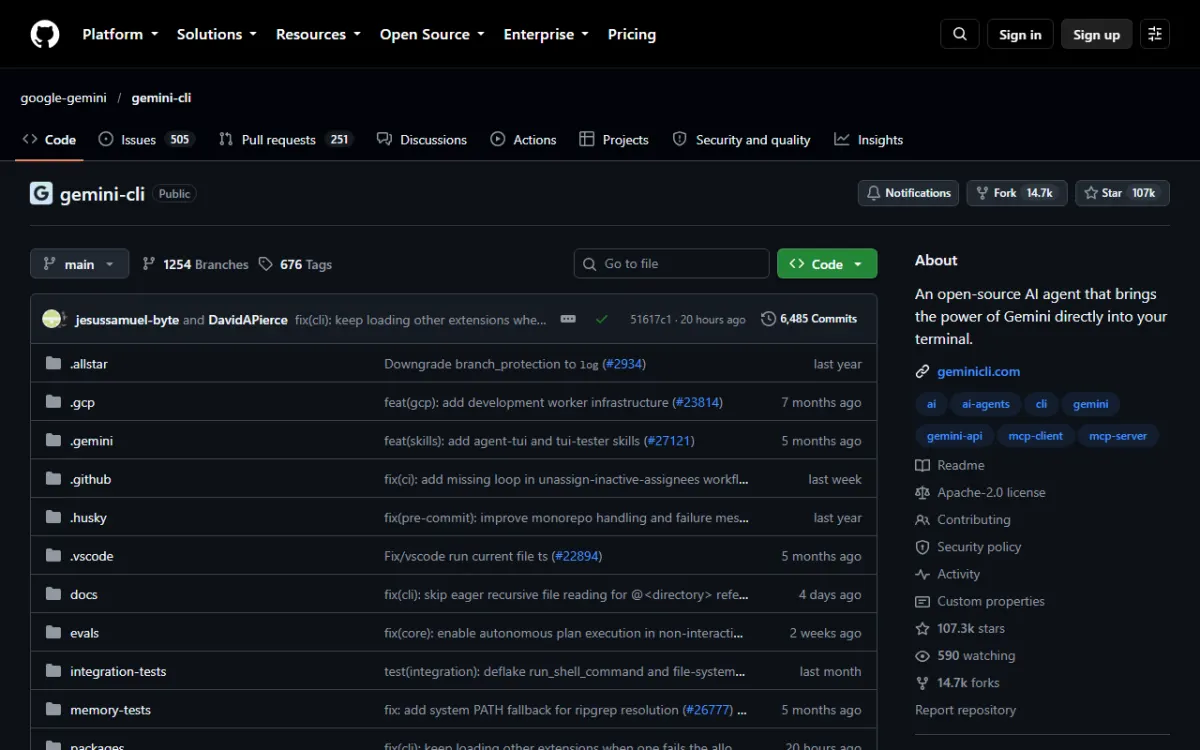This screenshot has width=1200, height=750.
Task: Click the Go to file search field
Action: click(672, 264)
